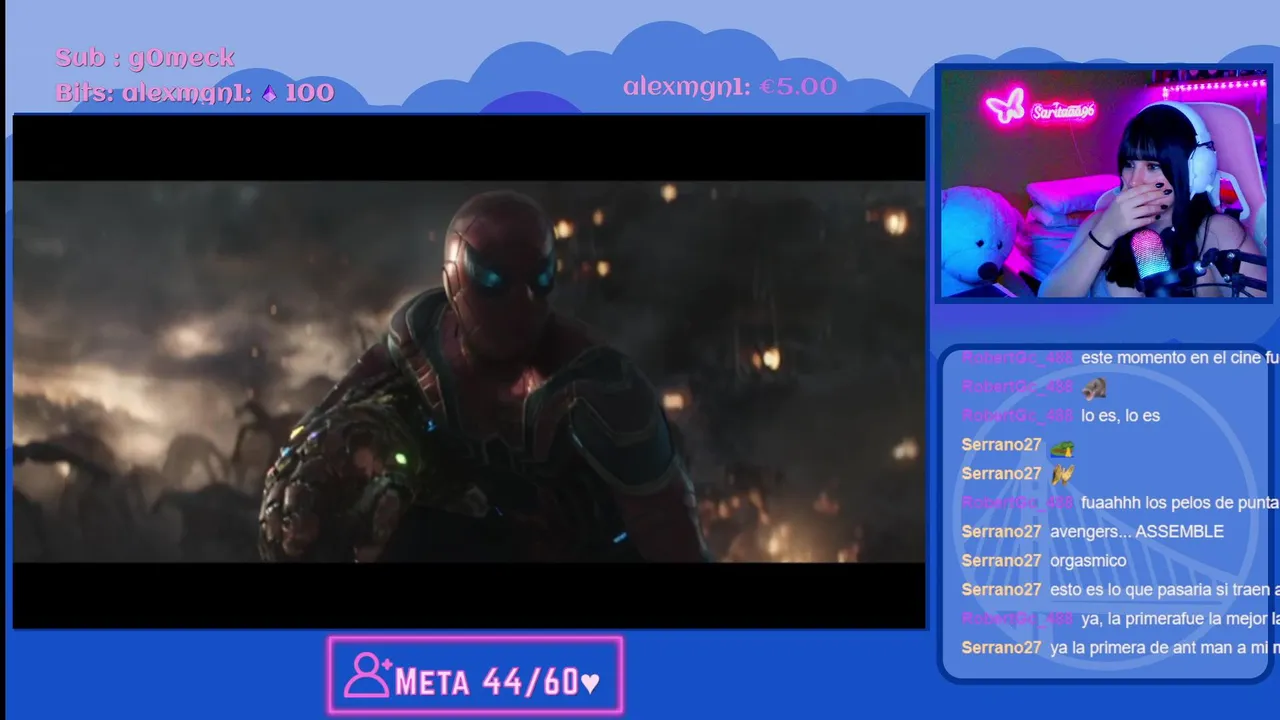Click username Serrano27 beside 'orgasmico'
The image size is (1280, 720).
pos(1001,561)
